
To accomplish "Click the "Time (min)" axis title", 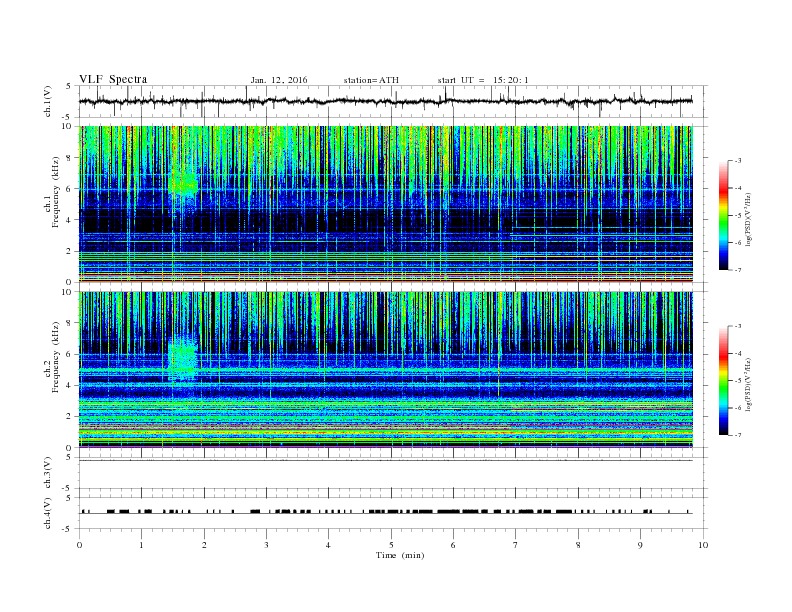I will coord(400,555).
